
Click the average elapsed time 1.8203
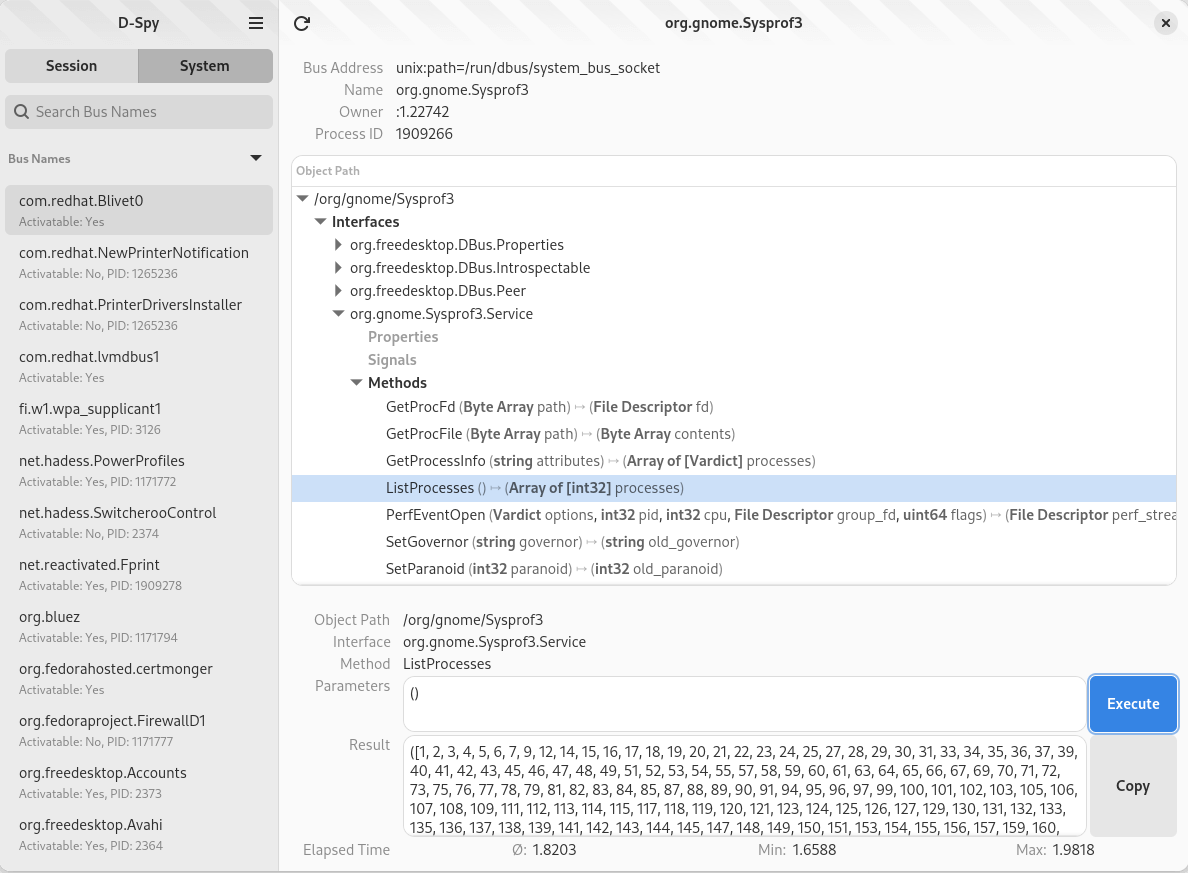555,850
